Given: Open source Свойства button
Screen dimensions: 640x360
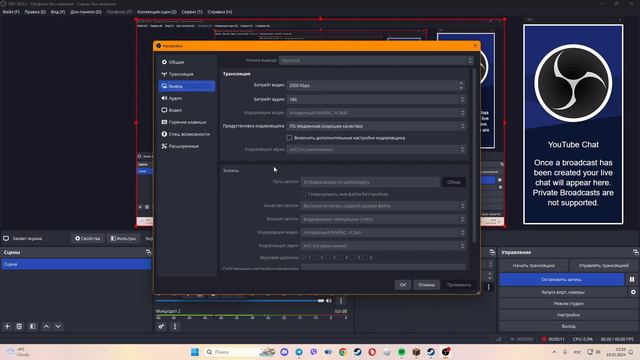Looking at the screenshot, I should (88, 238).
